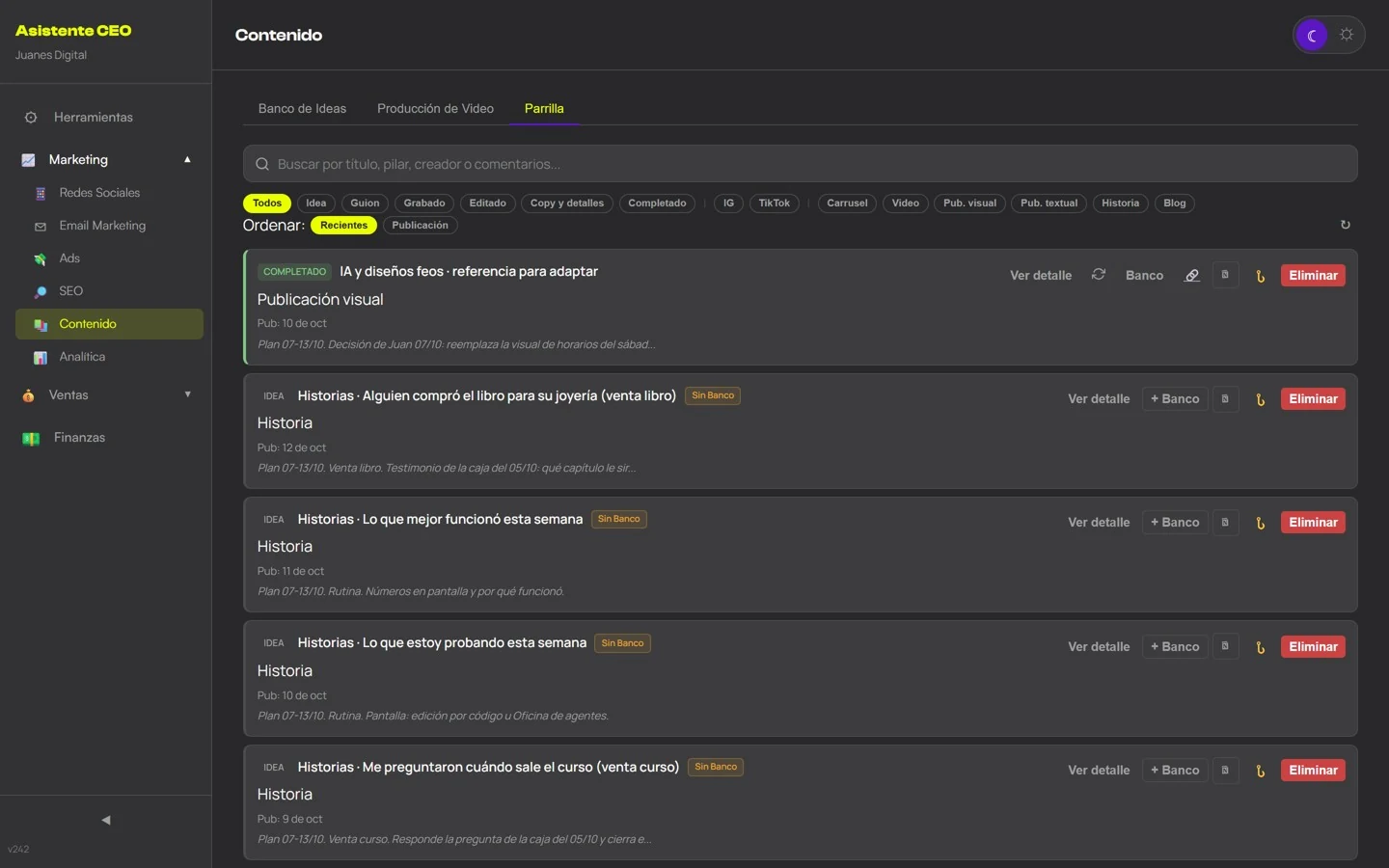Click eraser icon on 'IA y diseños feos' row
Image resolution: width=1389 pixels, height=868 pixels.
click(x=1192, y=275)
